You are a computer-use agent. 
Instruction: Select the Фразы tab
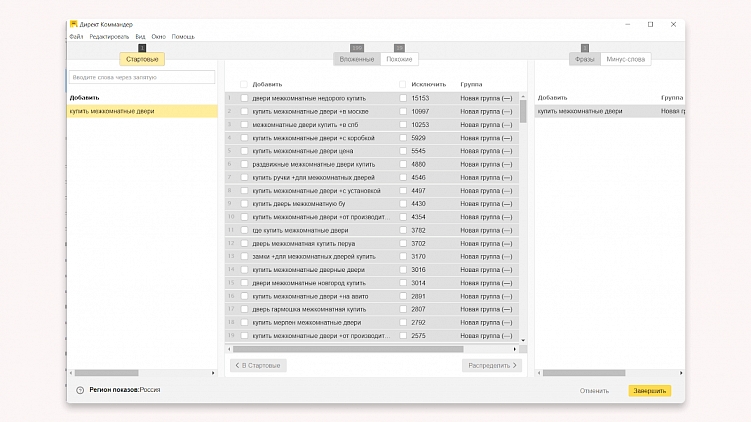(x=585, y=59)
